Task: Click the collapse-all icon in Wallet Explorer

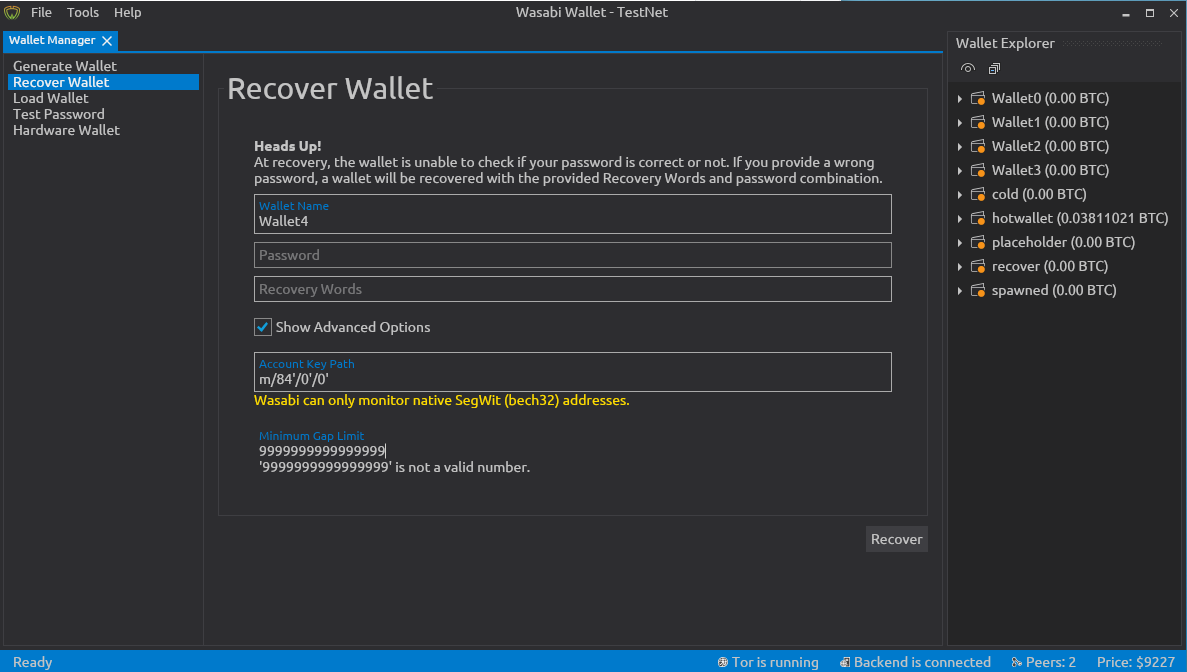Action: [994, 68]
